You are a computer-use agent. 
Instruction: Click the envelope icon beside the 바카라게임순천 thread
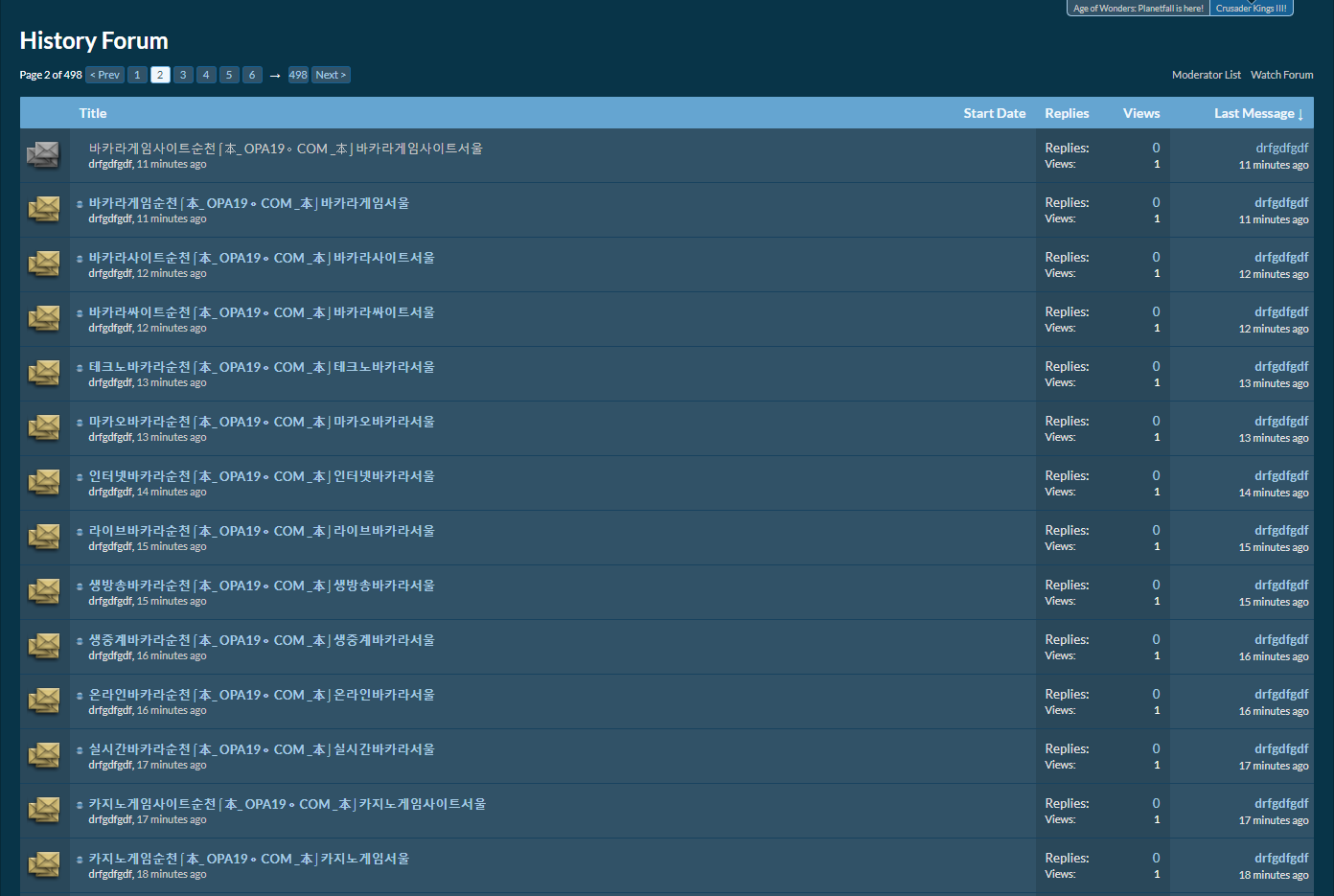tap(43, 209)
